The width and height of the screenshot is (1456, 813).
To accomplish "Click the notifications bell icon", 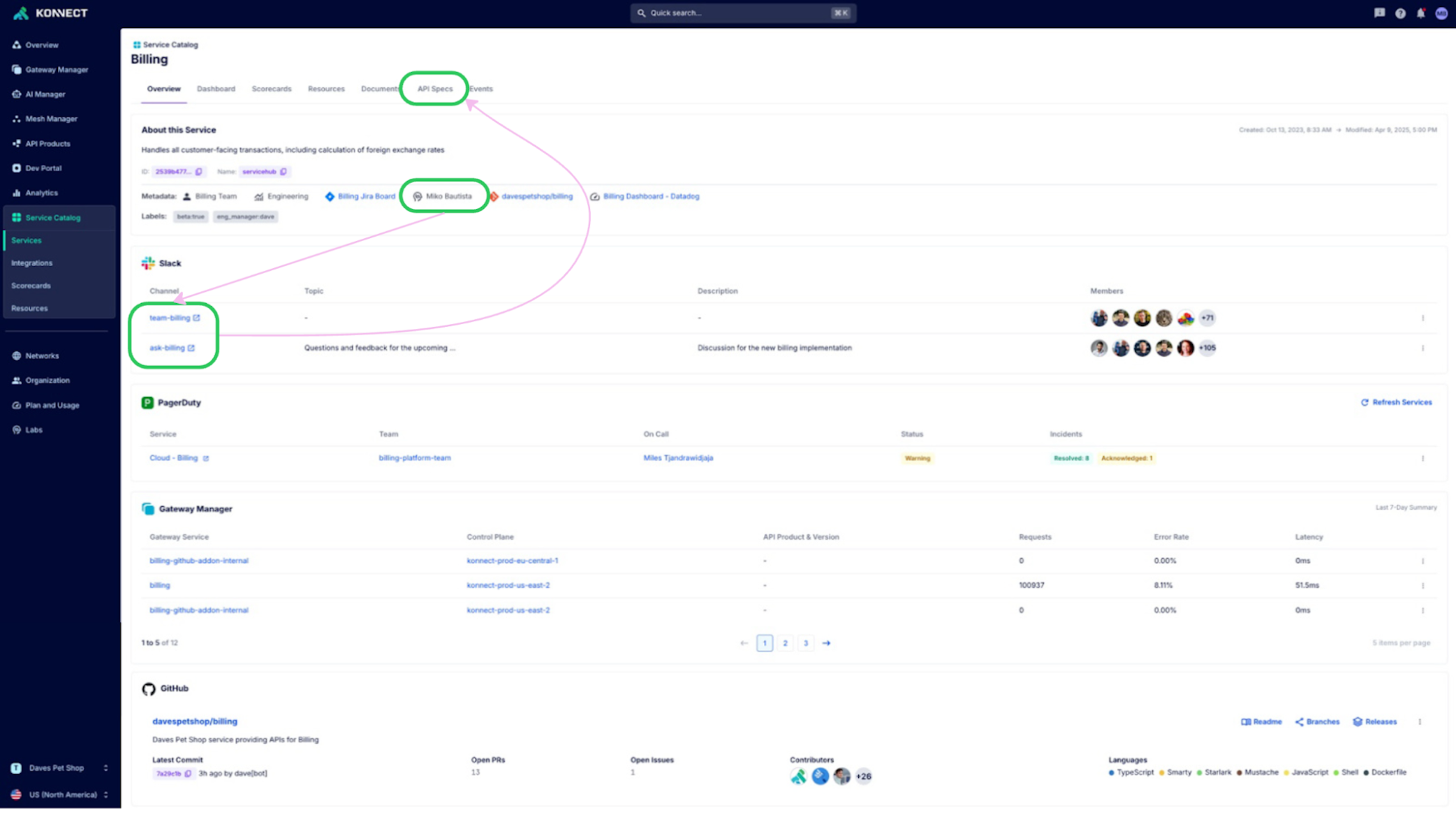I will click(1420, 13).
